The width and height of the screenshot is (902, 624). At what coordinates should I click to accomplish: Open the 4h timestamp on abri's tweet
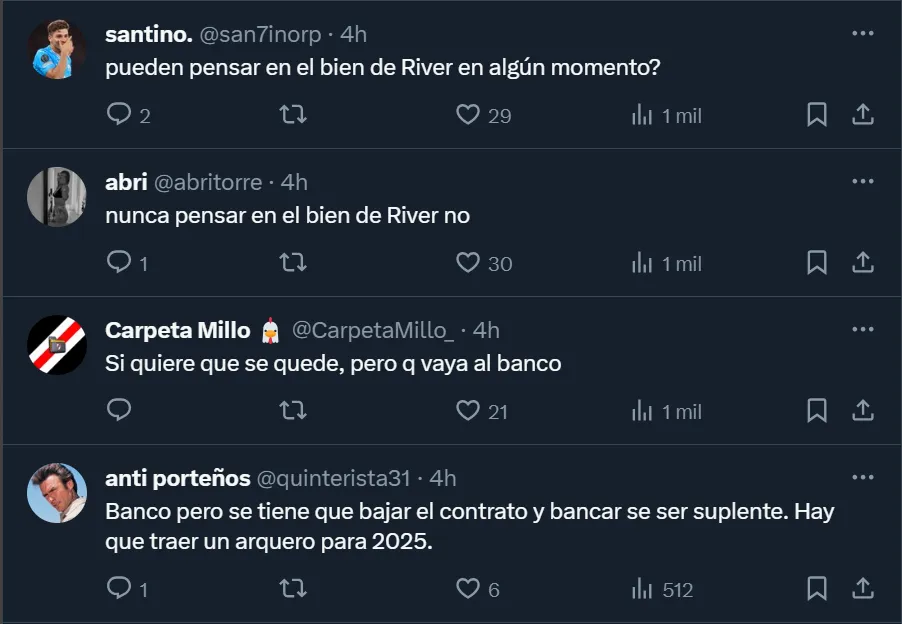click(x=294, y=182)
